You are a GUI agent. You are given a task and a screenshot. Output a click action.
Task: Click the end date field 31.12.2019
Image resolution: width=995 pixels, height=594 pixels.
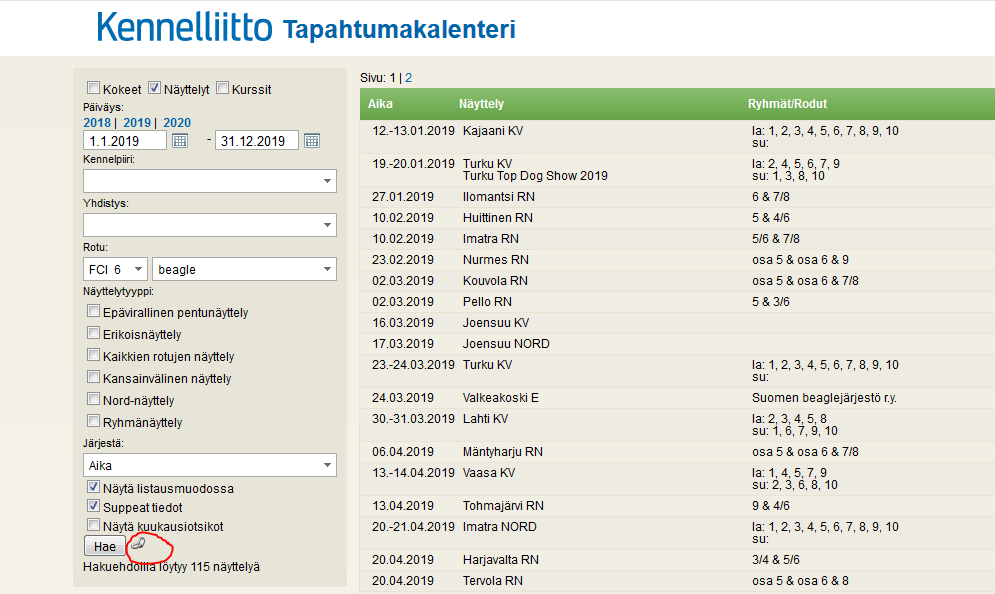click(x=257, y=141)
